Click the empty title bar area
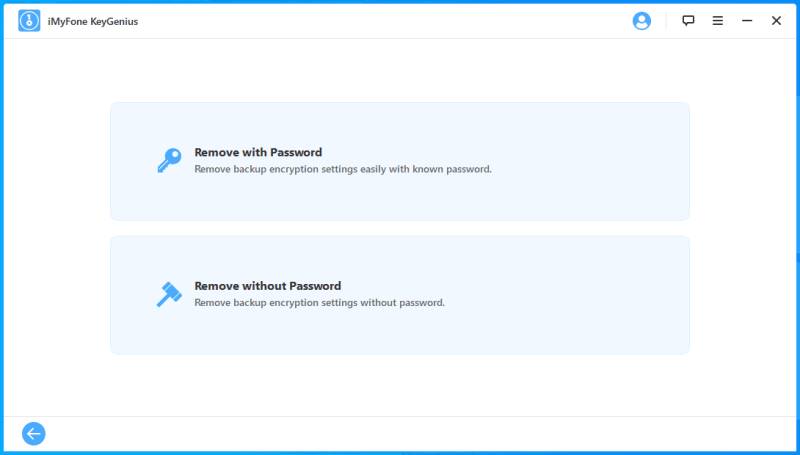The image size is (800, 455). click(383, 21)
